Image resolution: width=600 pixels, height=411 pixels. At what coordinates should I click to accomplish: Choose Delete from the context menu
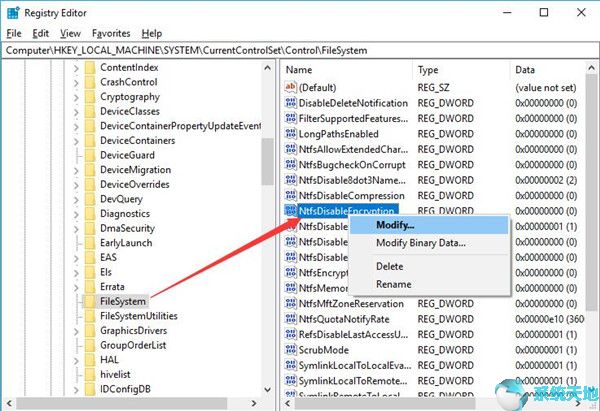pyautogui.click(x=429, y=266)
